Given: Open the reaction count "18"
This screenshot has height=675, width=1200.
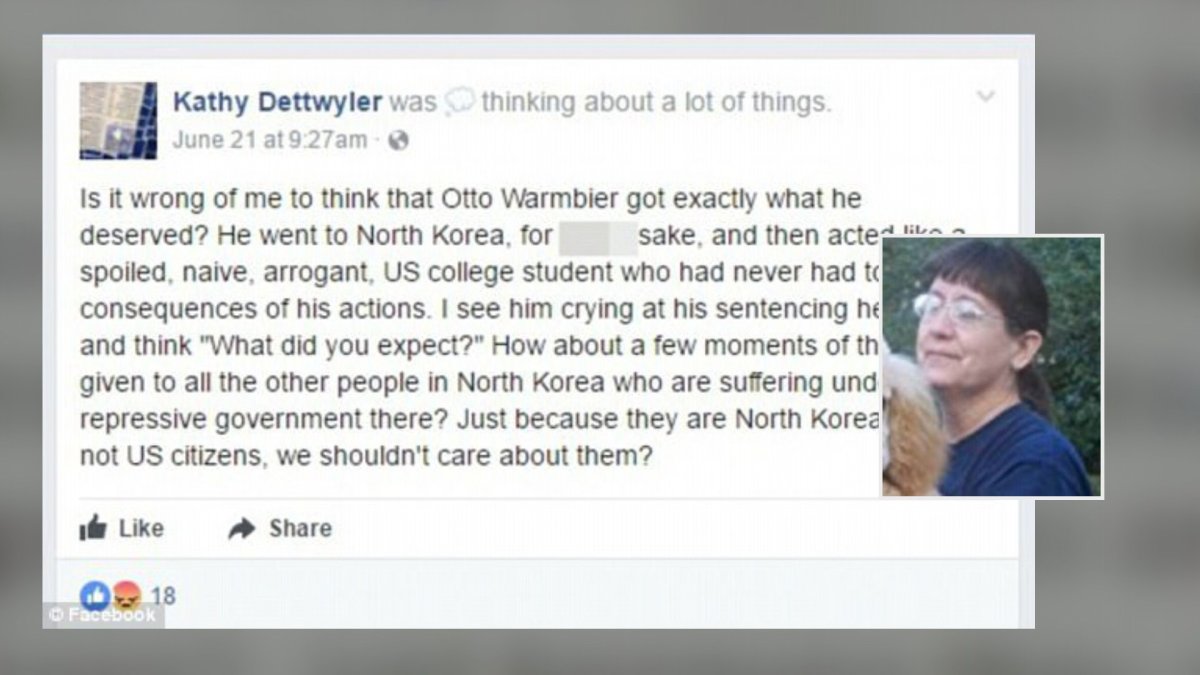Looking at the screenshot, I should (163, 597).
